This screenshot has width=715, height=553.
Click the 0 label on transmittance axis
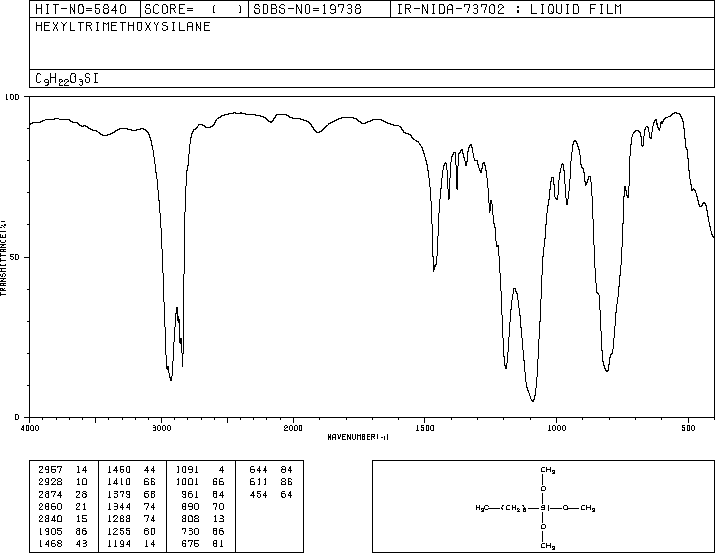point(17,417)
